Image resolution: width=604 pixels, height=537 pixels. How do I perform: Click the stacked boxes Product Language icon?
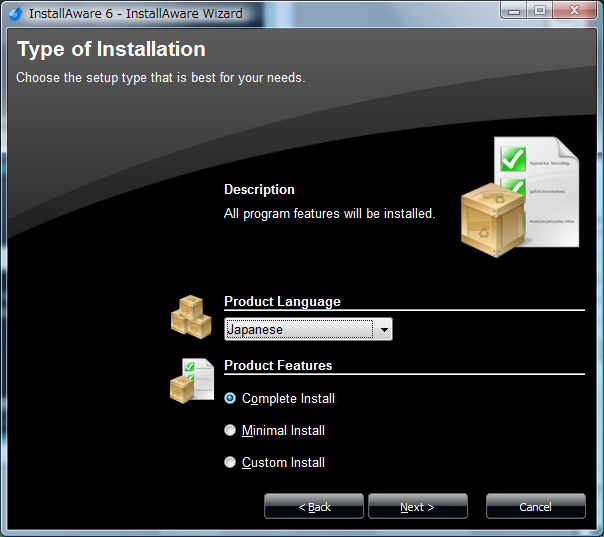[x=191, y=317]
